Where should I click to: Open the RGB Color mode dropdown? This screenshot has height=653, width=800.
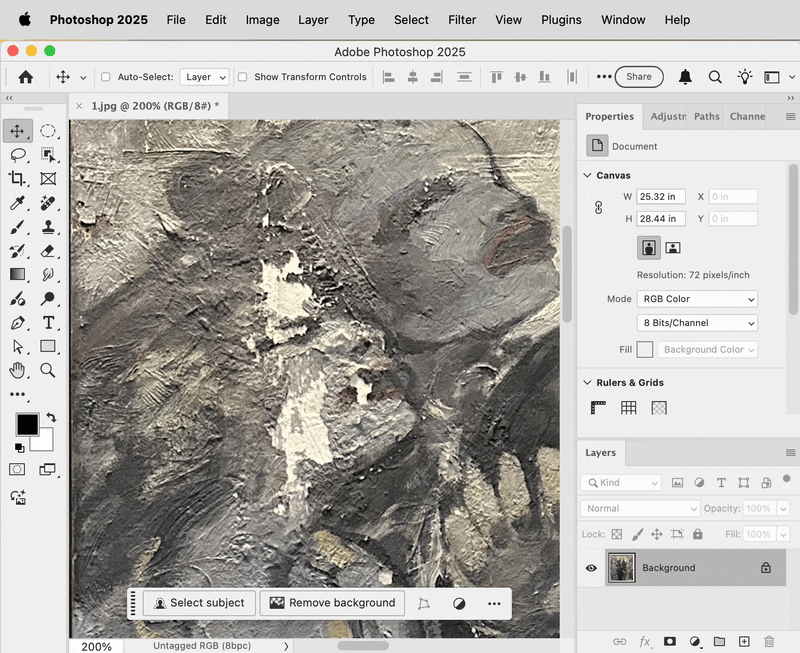pyautogui.click(x=697, y=299)
